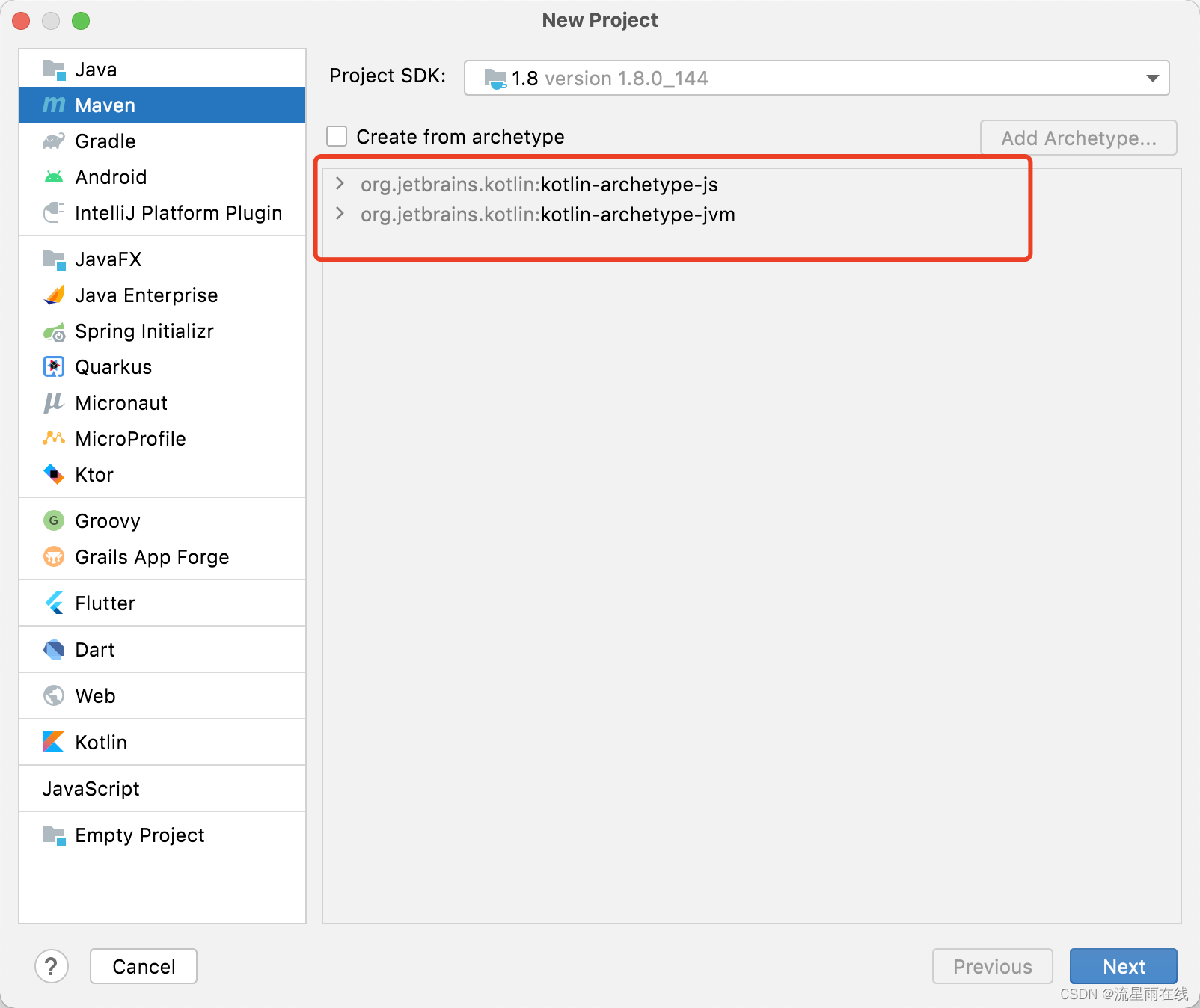Expand kotlin-archetype-jvm tree node
This screenshot has height=1008, width=1200.
(x=340, y=214)
